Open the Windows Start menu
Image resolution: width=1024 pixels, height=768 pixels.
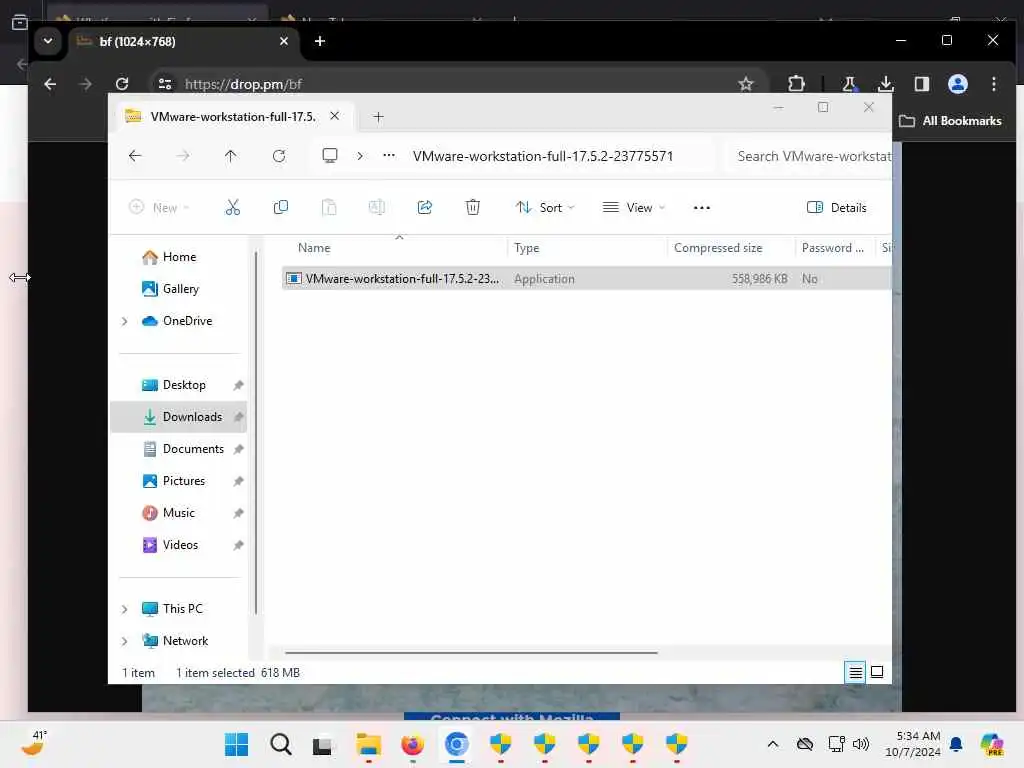tap(236, 744)
